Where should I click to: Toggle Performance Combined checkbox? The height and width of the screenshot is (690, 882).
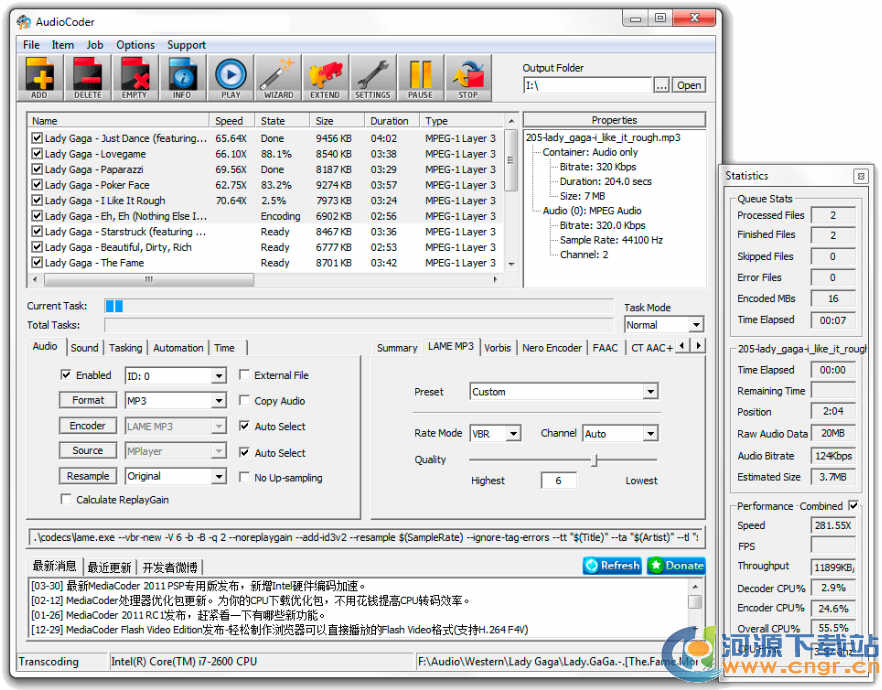[x=853, y=506]
